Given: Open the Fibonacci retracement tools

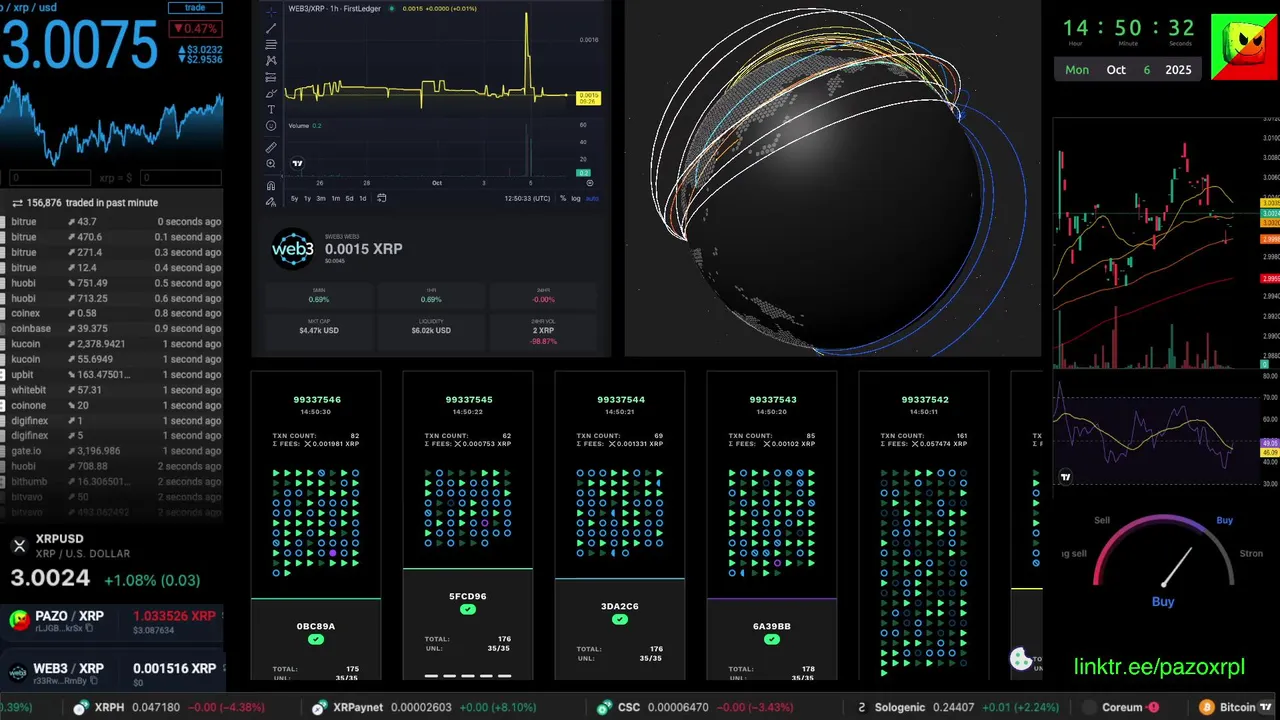Looking at the screenshot, I should [x=271, y=45].
